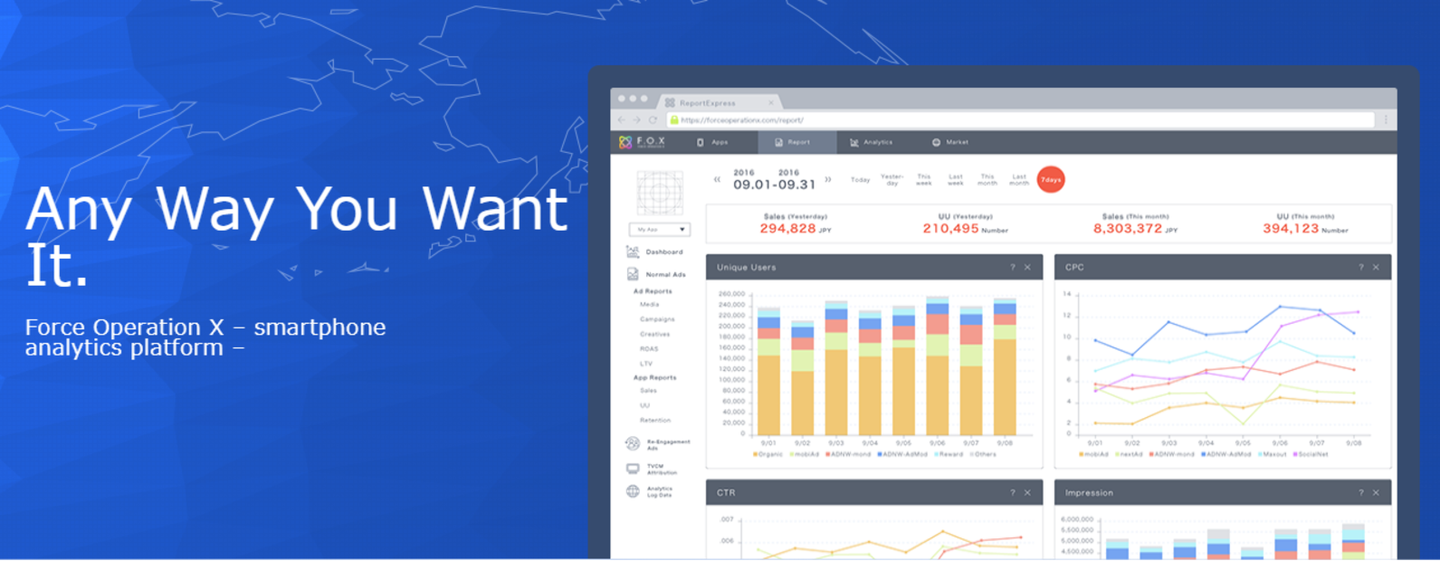The width and height of the screenshot is (1440, 579).
Task: Click the app icon placeholder thumbnail
Action: coord(658,192)
